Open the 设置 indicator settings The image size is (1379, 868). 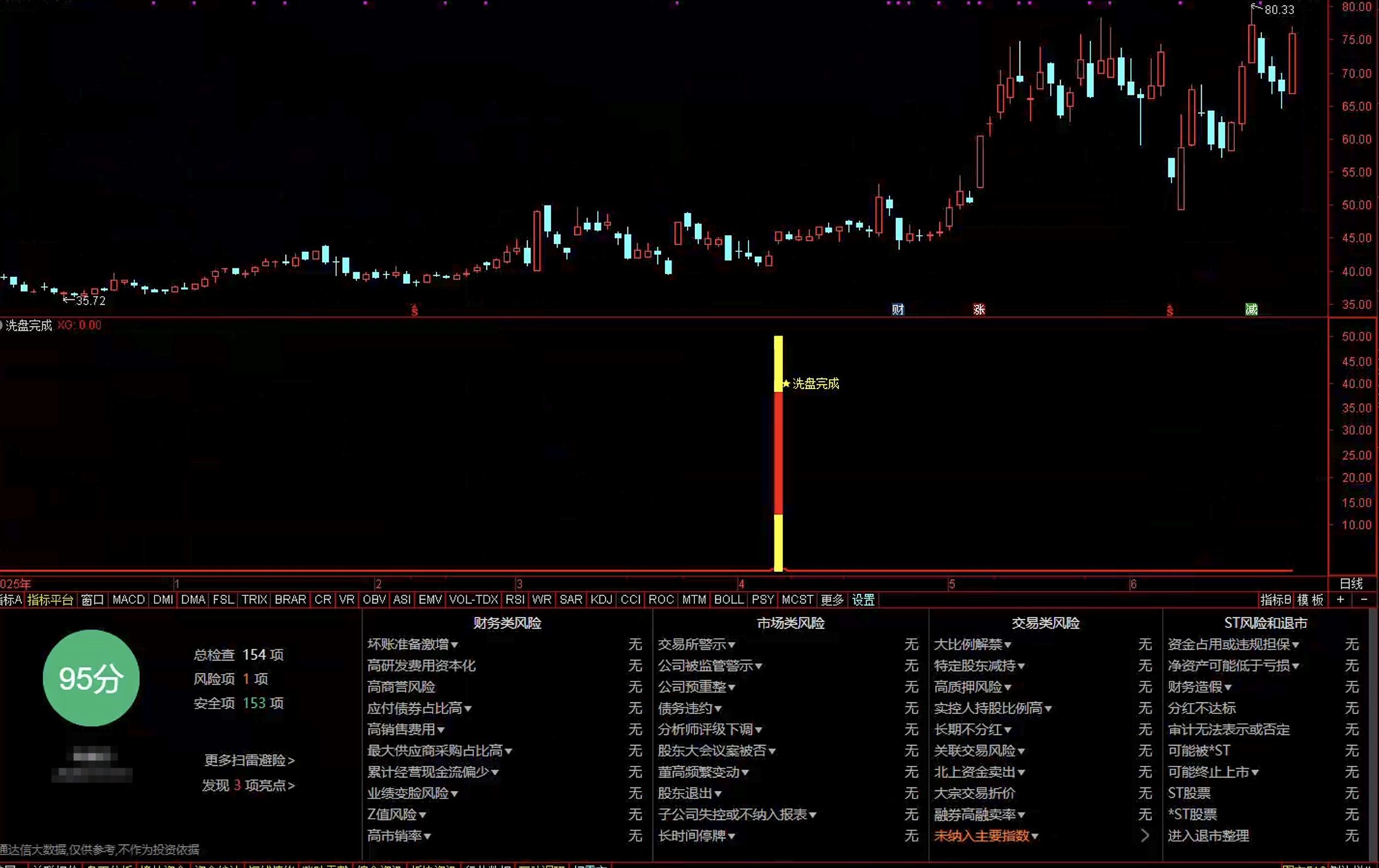[863, 599]
